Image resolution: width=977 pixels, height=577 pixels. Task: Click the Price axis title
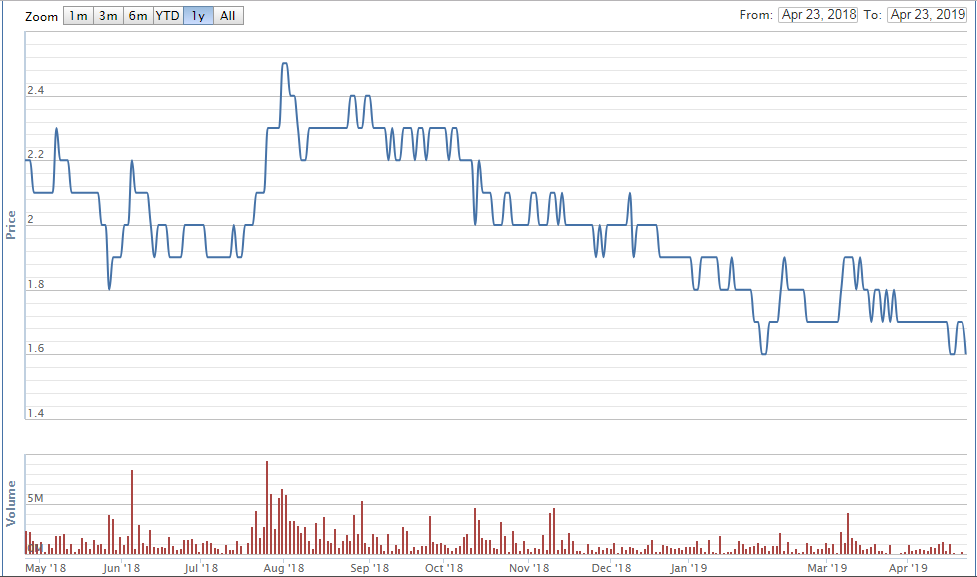point(11,224)
